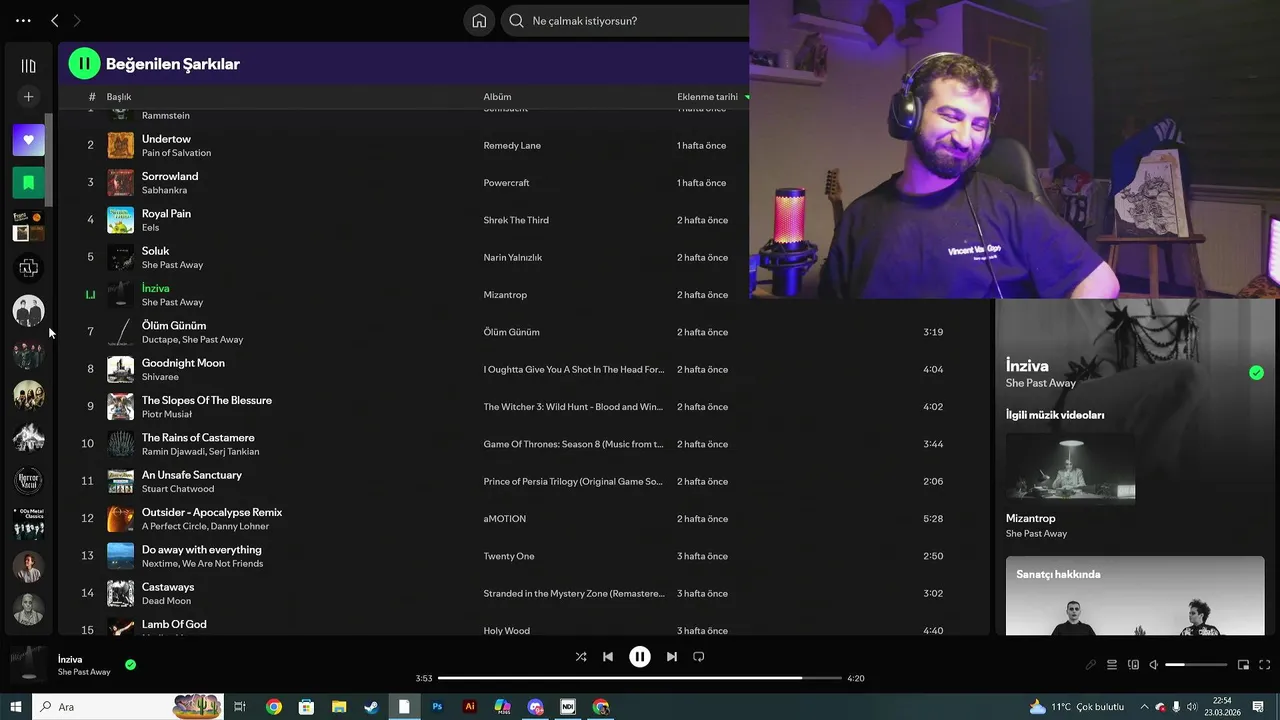The image size is (1280, 720).
Task: Sort by the Eklenme tarihi column
Action: [x=707, y=97]
